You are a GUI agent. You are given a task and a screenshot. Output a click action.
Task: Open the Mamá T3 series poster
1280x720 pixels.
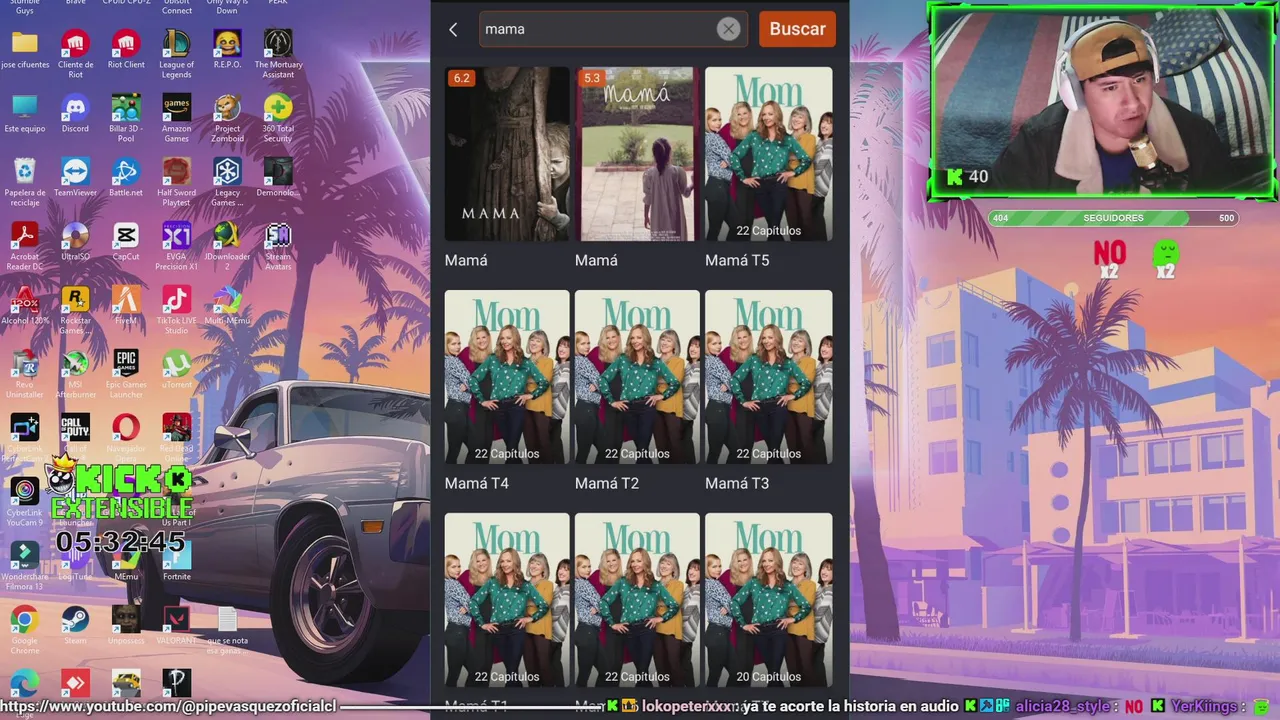768,377
